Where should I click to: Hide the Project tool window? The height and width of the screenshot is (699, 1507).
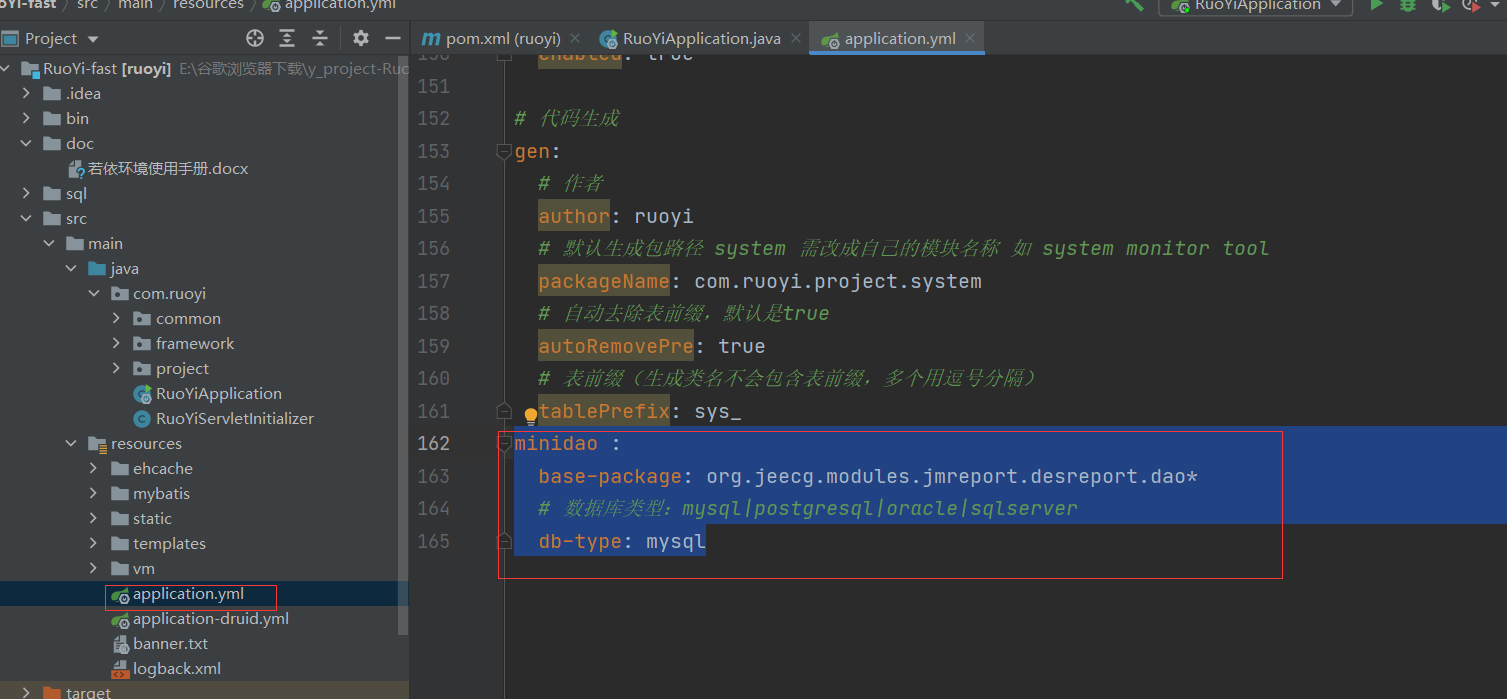click(x=392, y=38)
